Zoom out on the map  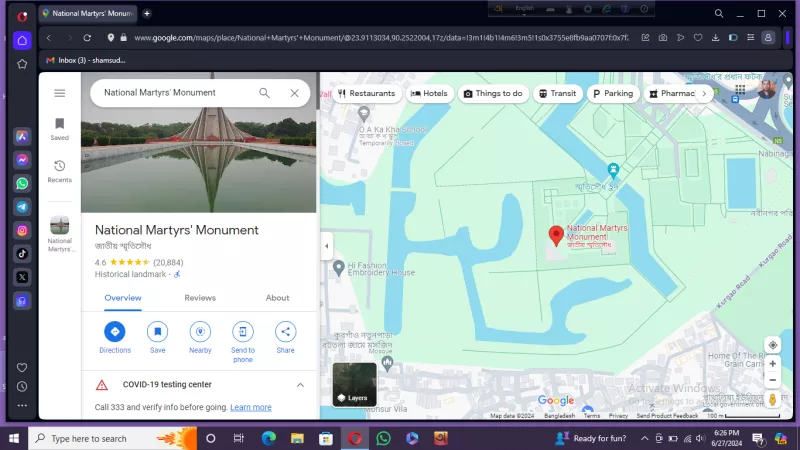[772, 380]
